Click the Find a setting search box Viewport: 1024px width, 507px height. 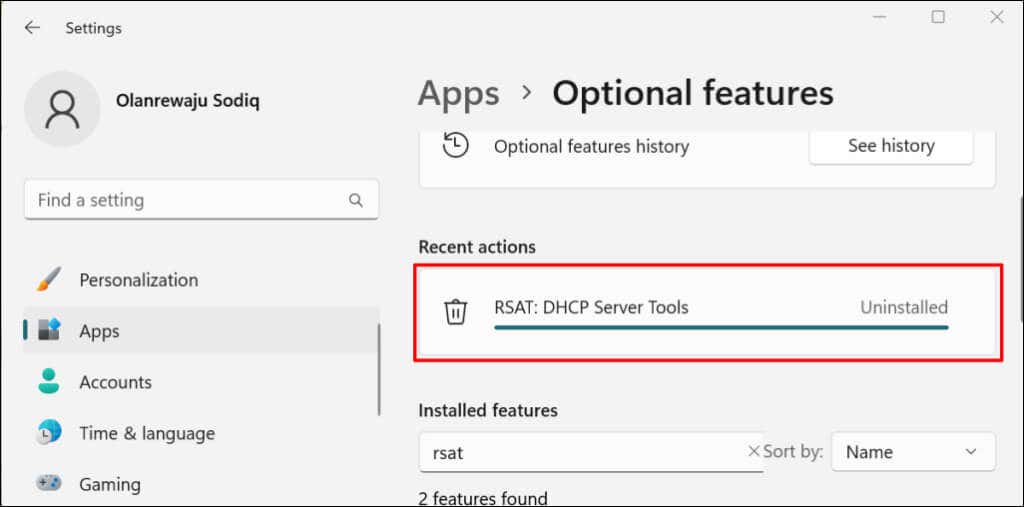pos(190,200)
